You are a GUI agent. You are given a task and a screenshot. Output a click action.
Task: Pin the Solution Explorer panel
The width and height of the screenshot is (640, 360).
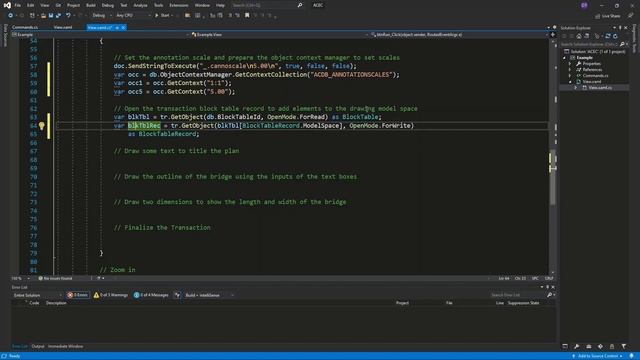pyautogui.click(x=620, y=28)
